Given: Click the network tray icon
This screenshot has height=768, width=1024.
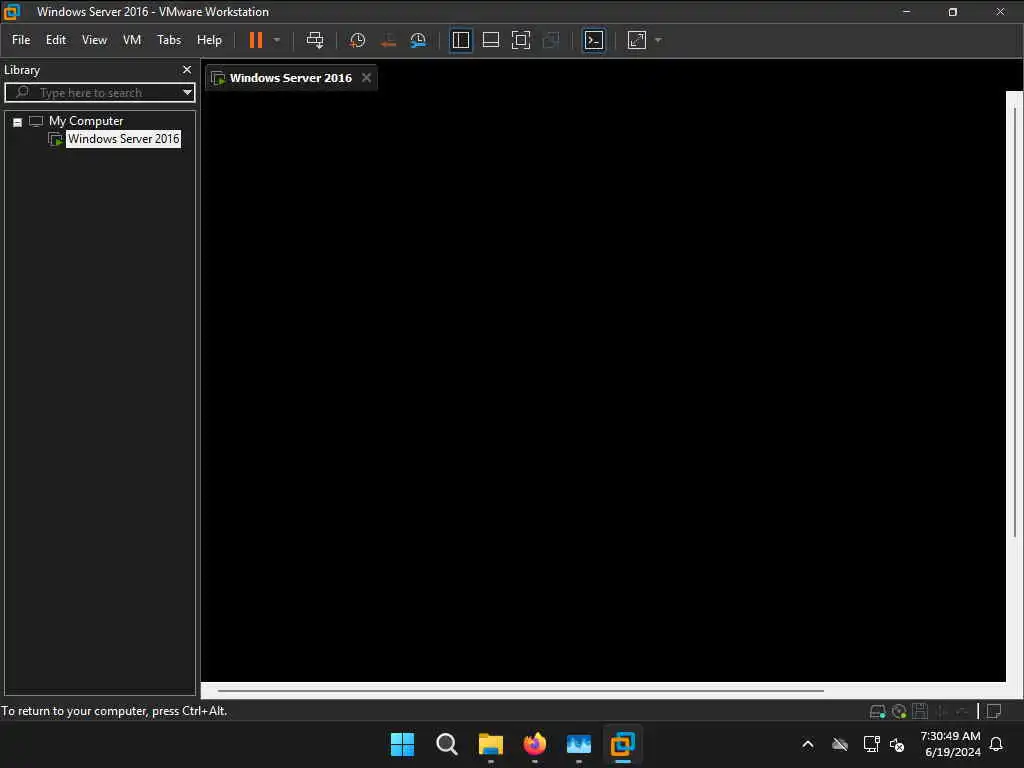Looking at the screenshot, I should 871,744.
